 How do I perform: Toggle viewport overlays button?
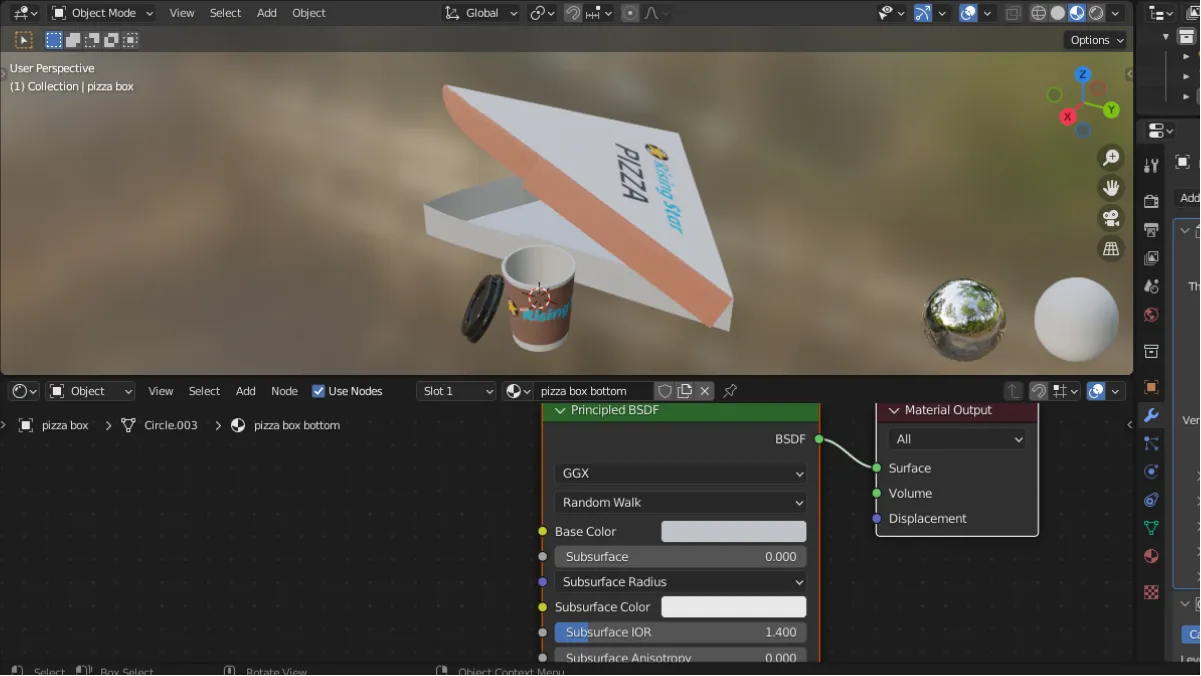coord(968,13)
